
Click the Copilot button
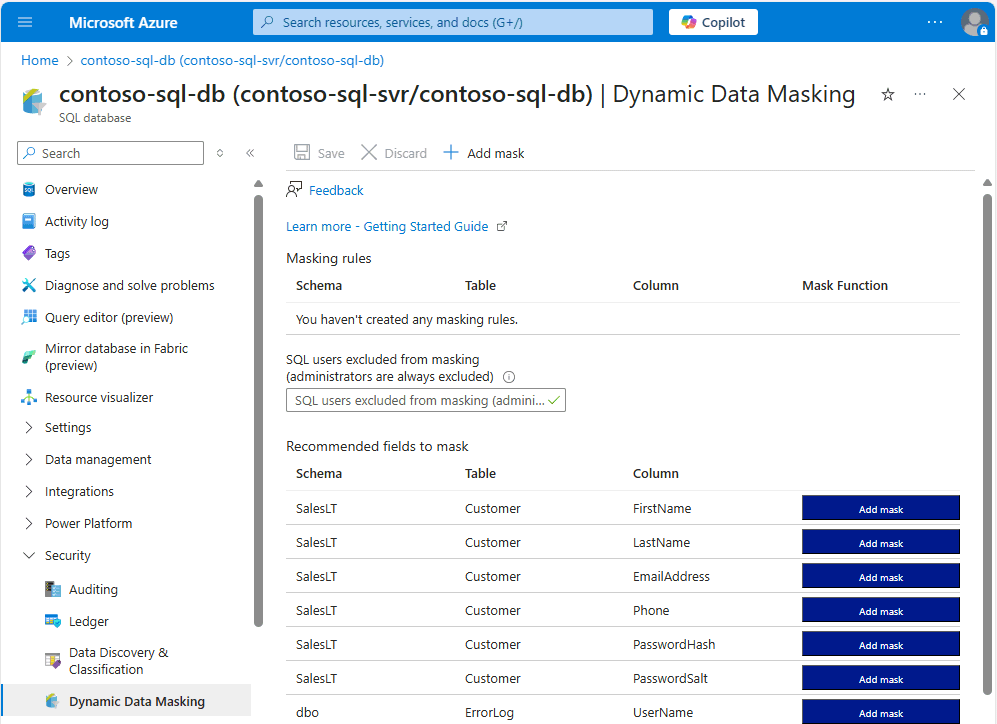coord(713,22)
